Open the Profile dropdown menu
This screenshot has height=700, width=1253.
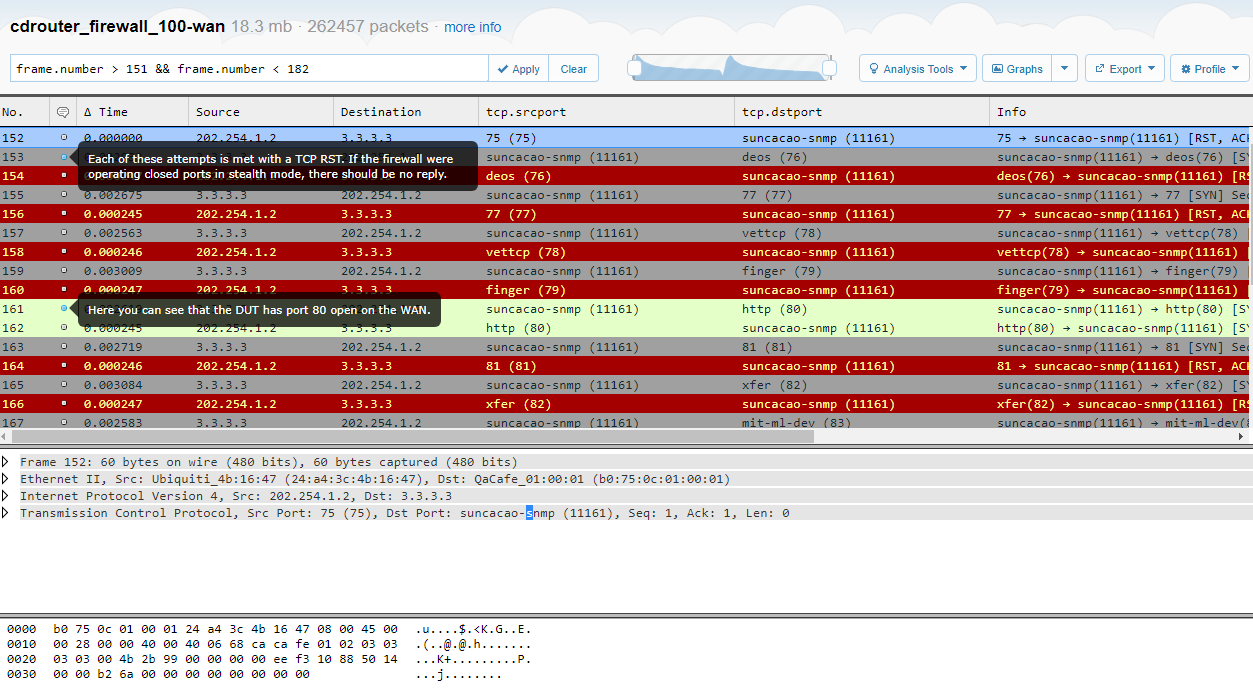(x=1209, y=69)
